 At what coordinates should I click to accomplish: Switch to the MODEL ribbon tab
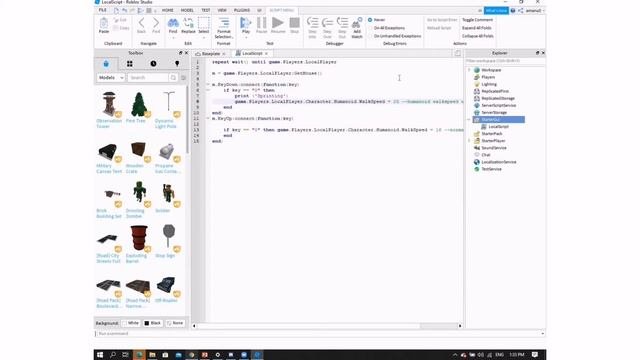[187, 10]
